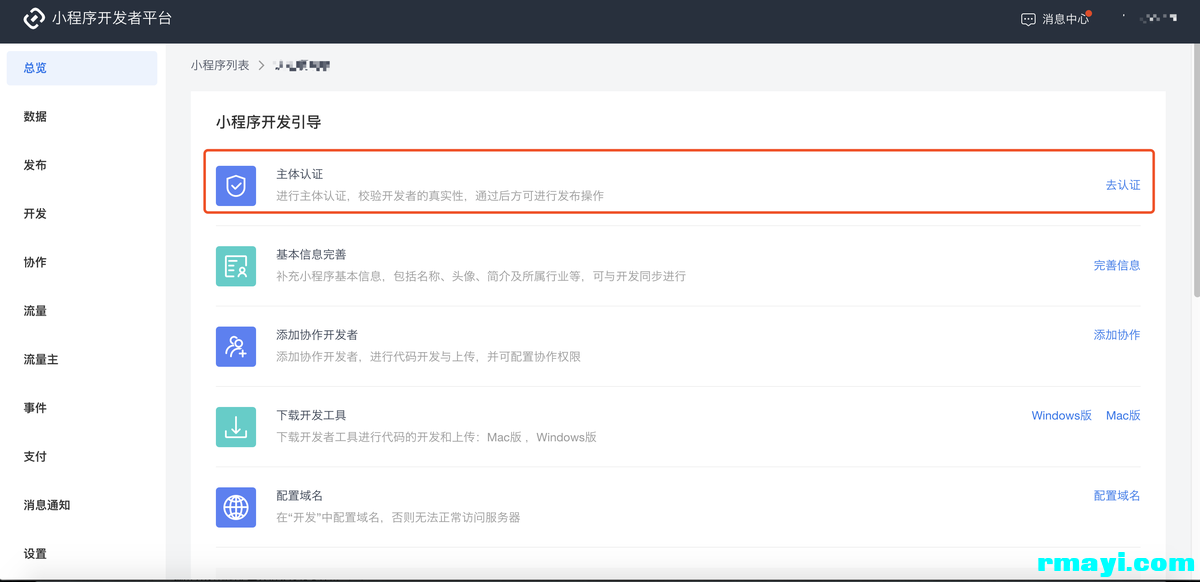Click the 完善信息 link

(1117, 265)
